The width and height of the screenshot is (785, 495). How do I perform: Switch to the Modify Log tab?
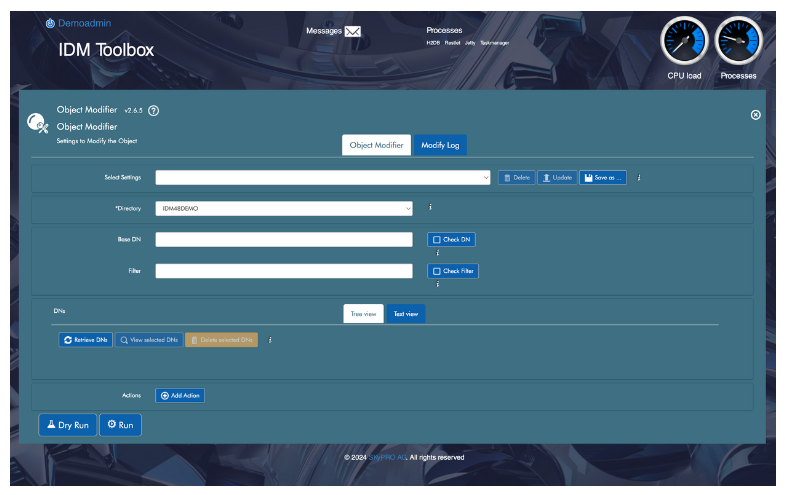coord(440,145)
